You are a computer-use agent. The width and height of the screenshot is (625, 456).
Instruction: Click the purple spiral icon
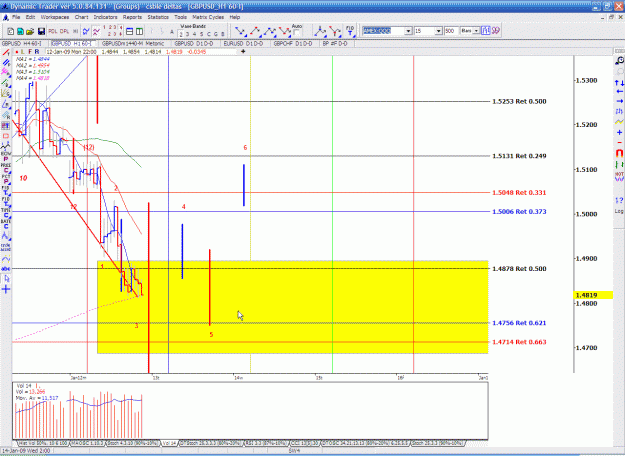(x=496, y=31)
